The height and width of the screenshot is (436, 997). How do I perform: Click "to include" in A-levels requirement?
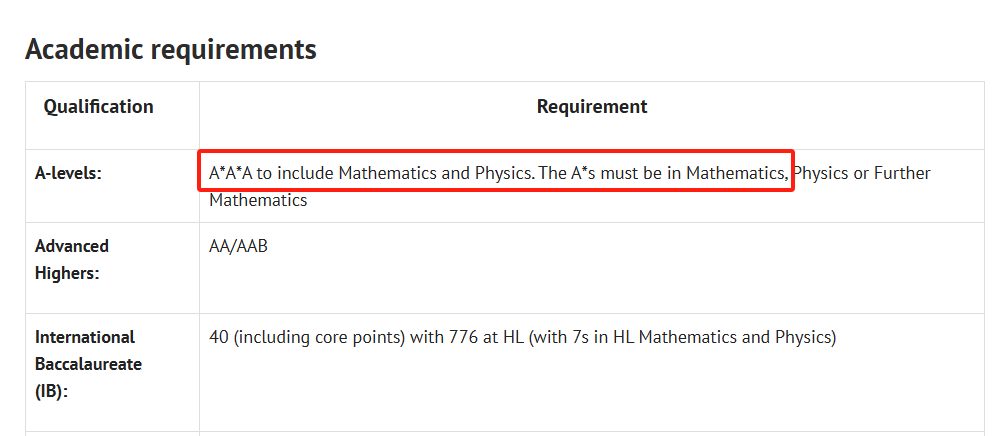[296, 174]
